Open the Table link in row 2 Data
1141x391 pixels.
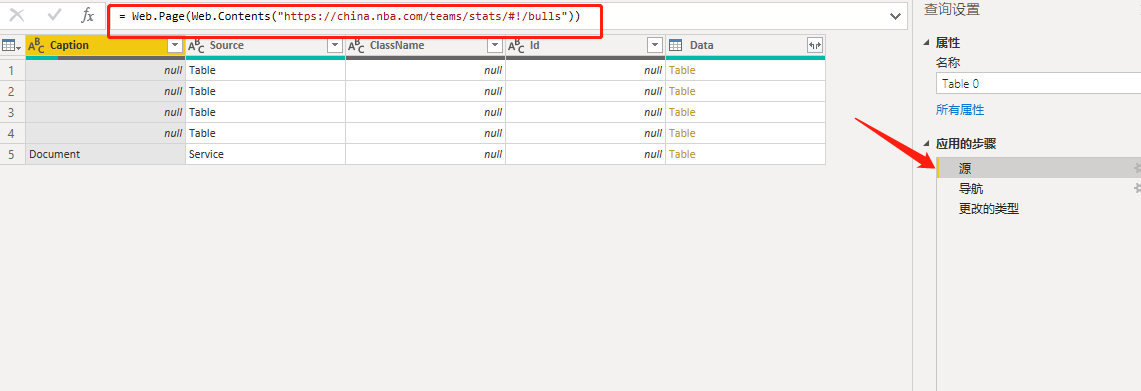pyautogui.click(x=682, y=91)
